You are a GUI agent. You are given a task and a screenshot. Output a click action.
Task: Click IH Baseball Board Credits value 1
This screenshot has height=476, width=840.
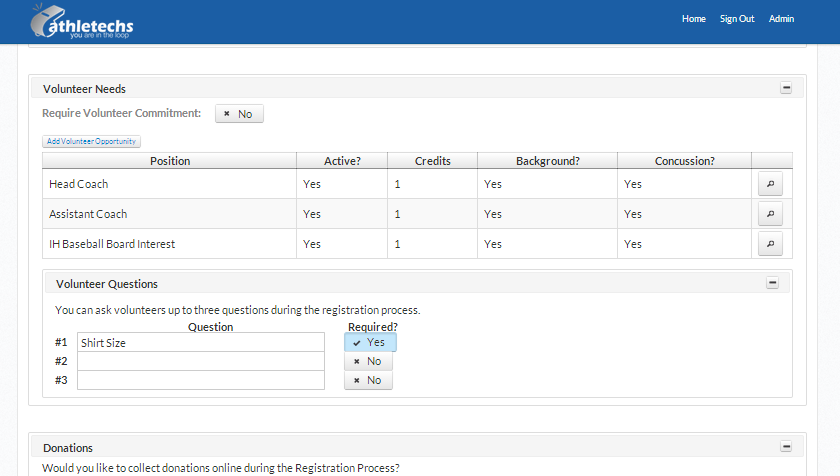point(432,244)
